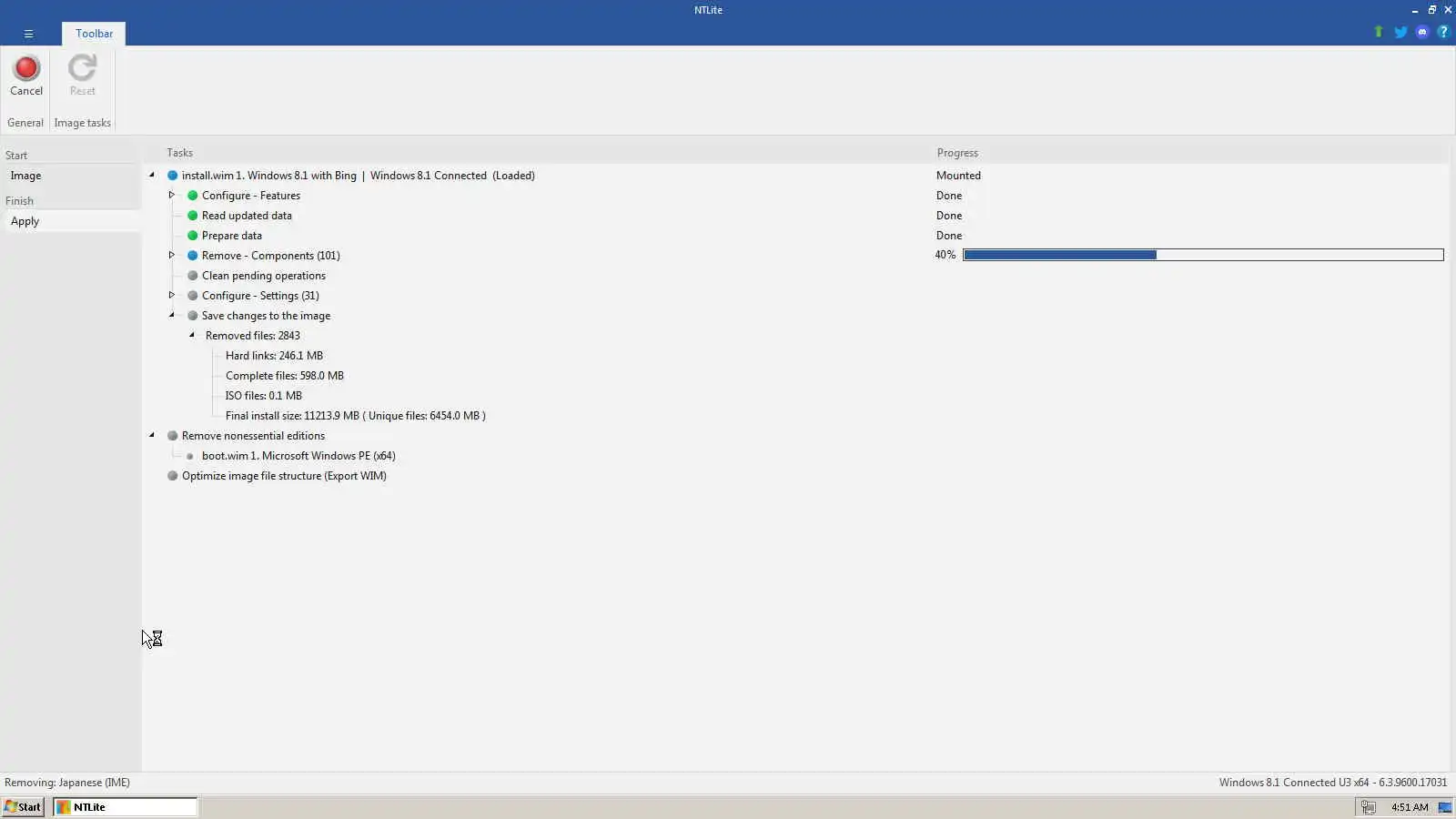
Task: Open the hamburger application menu
Action: pyautogui.click(x=28, y=34)
